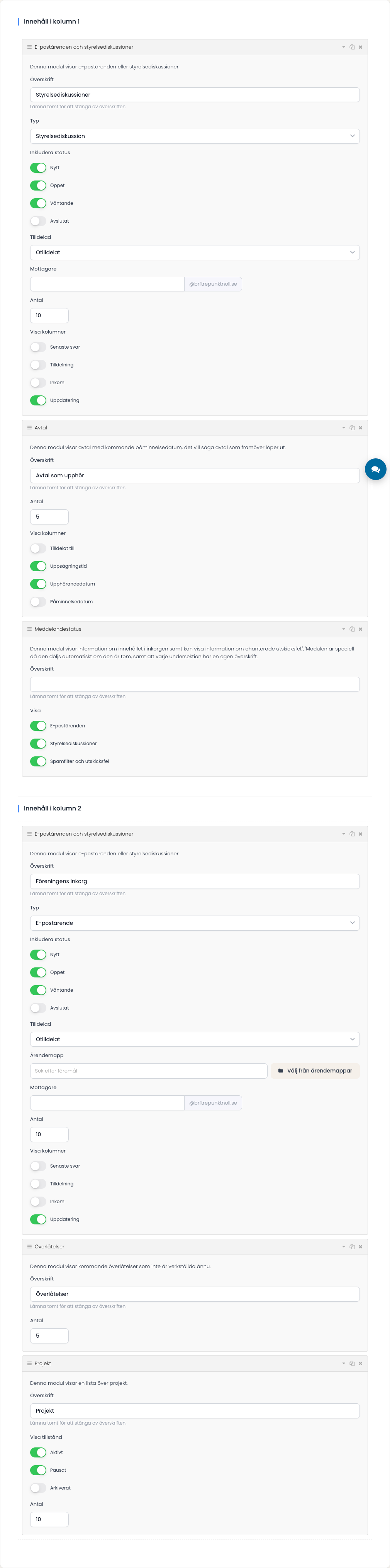Grab the Överlåtelser module handle icon

29,1246
